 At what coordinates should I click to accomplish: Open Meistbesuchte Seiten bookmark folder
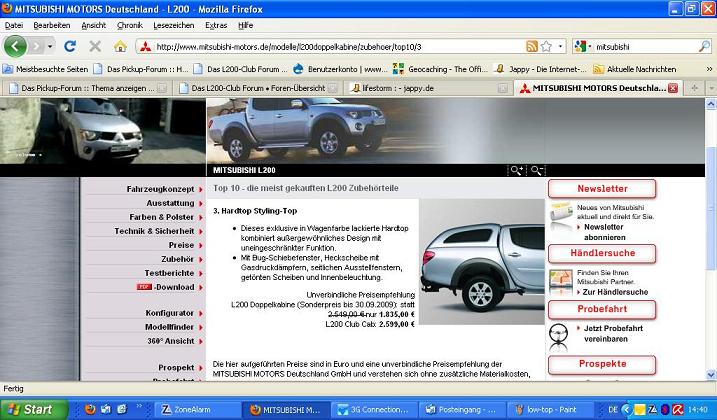(x=45, y=69)
